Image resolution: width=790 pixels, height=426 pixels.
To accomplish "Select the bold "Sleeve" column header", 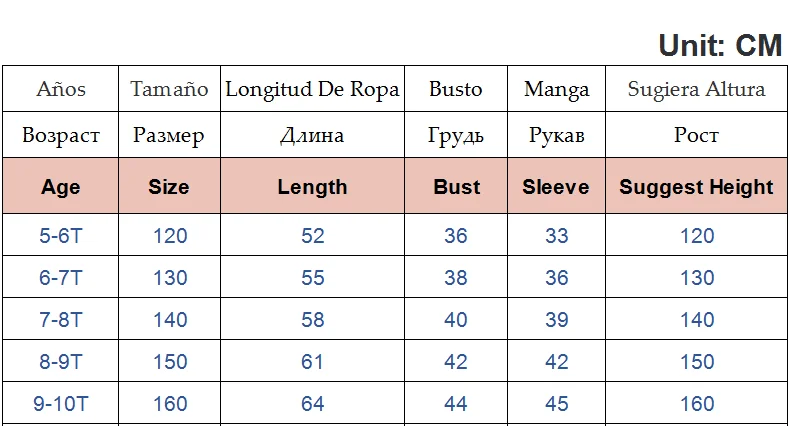I will 556,187.
